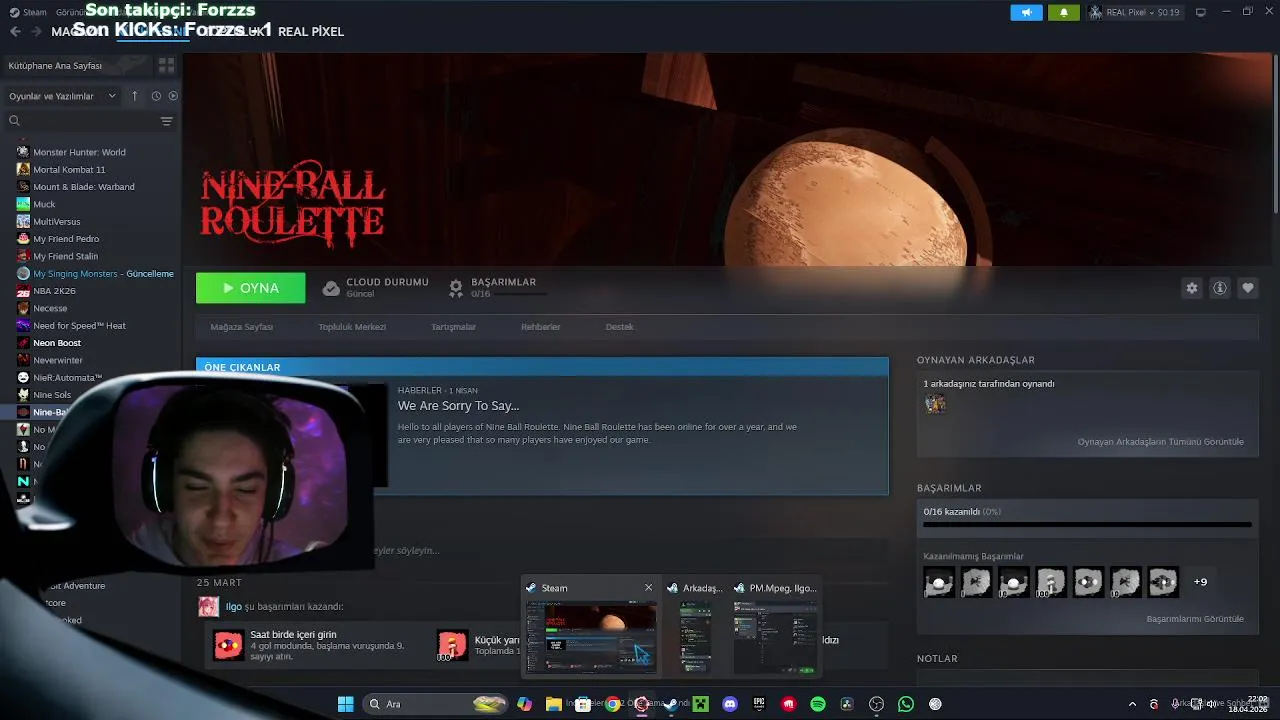Toggle the library sort-direction arrow
This screenshot has width=1280, height=720.
coord(136,96)
